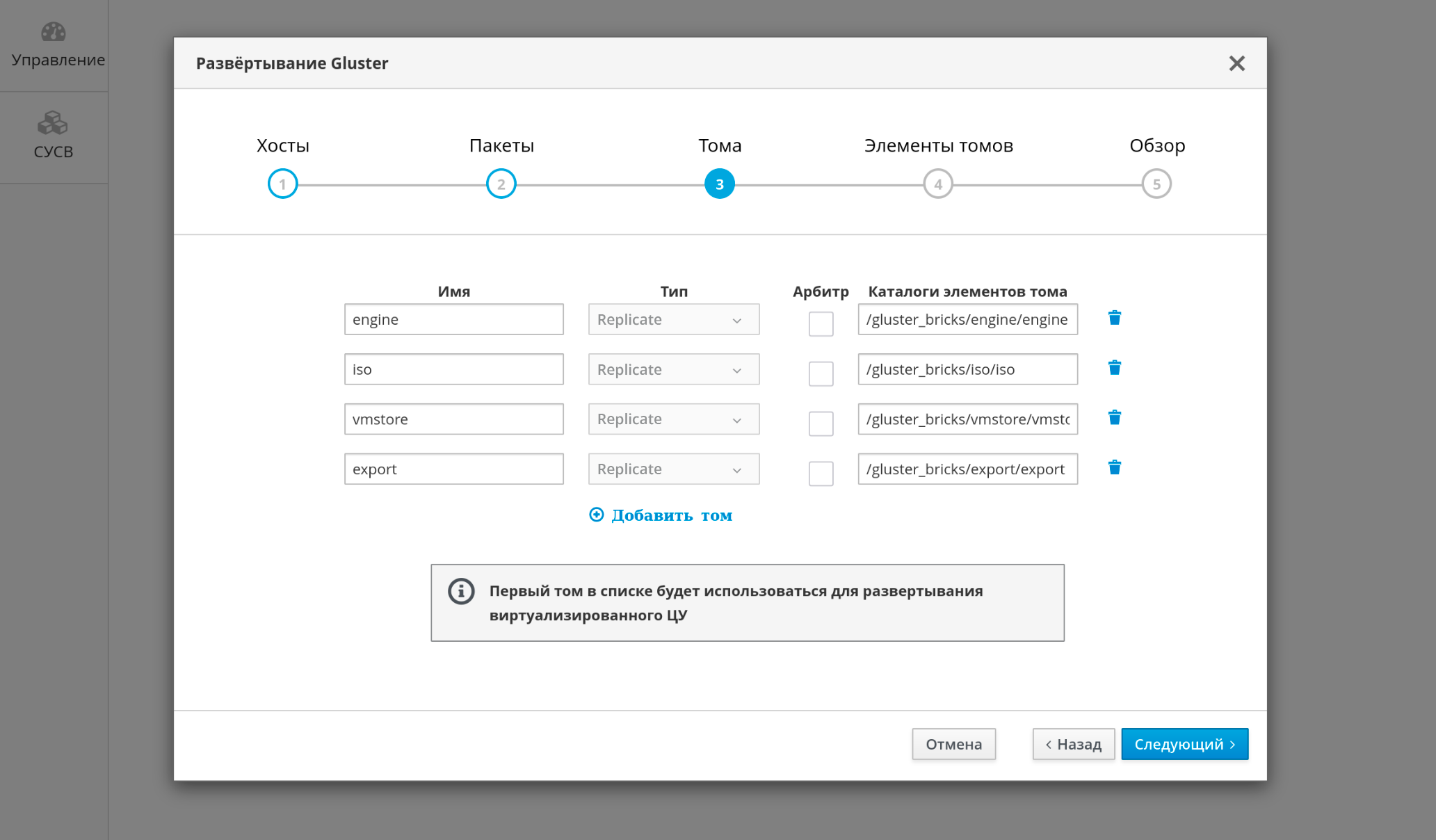The image size is (1436, 840).
Task: Check arbiter box for export volume
Action: pos(821,474)
